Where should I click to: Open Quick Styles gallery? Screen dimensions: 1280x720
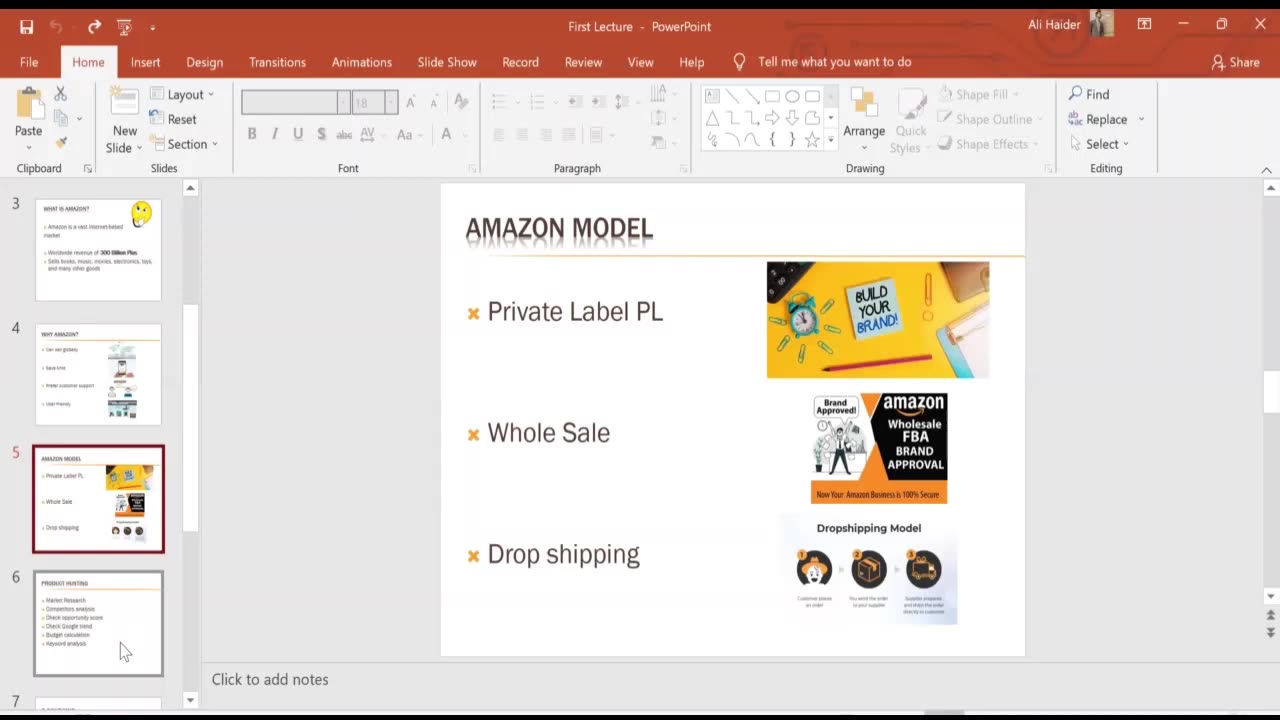coord(911,120)
